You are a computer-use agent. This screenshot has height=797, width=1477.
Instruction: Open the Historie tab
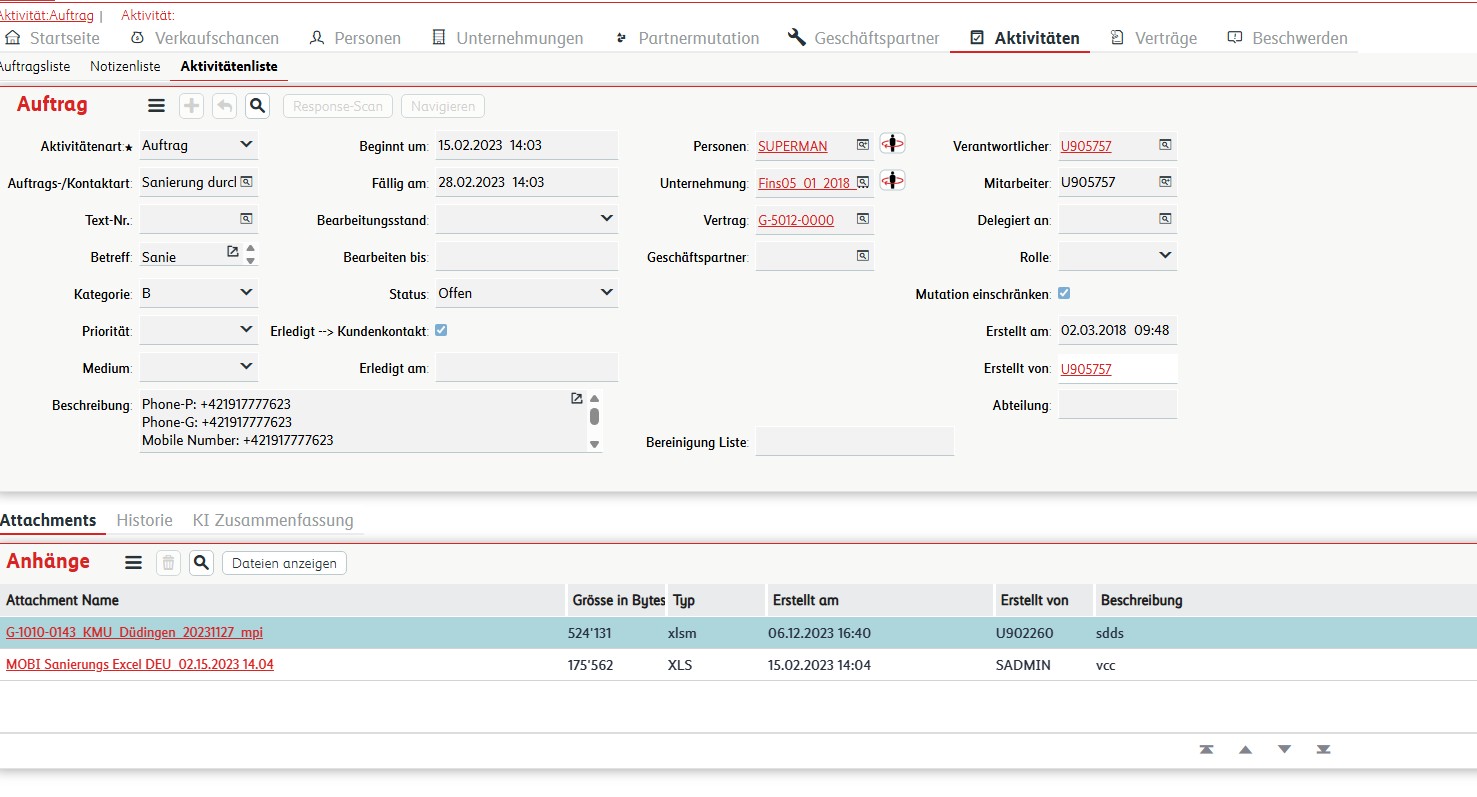(144, 520)
